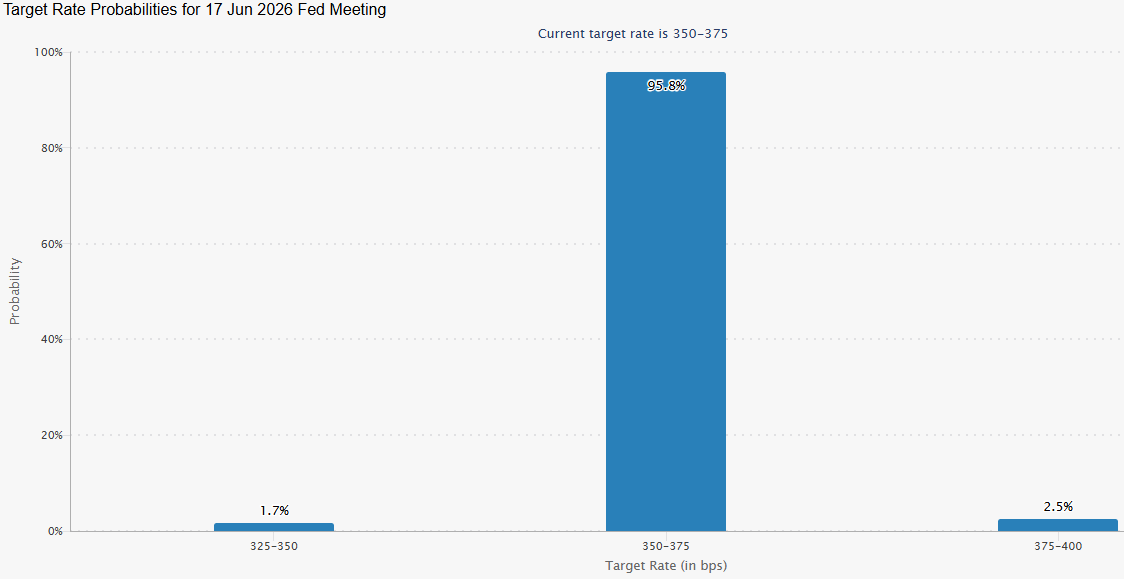Click the 'Target Rate (in bps)' axis title
This screenshot has height=579, width=1124.
click(666, 566)
